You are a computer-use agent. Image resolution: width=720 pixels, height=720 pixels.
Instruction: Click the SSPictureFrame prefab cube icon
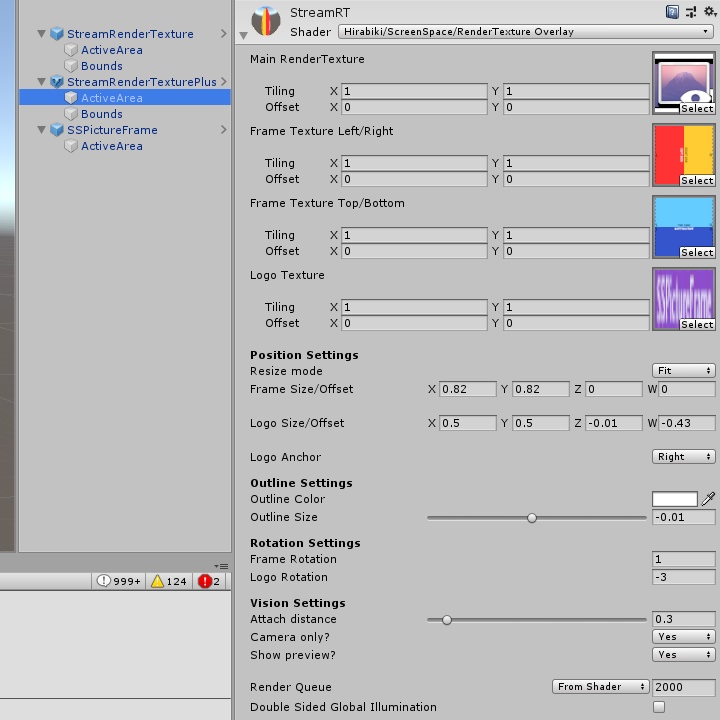pos(57,130)
